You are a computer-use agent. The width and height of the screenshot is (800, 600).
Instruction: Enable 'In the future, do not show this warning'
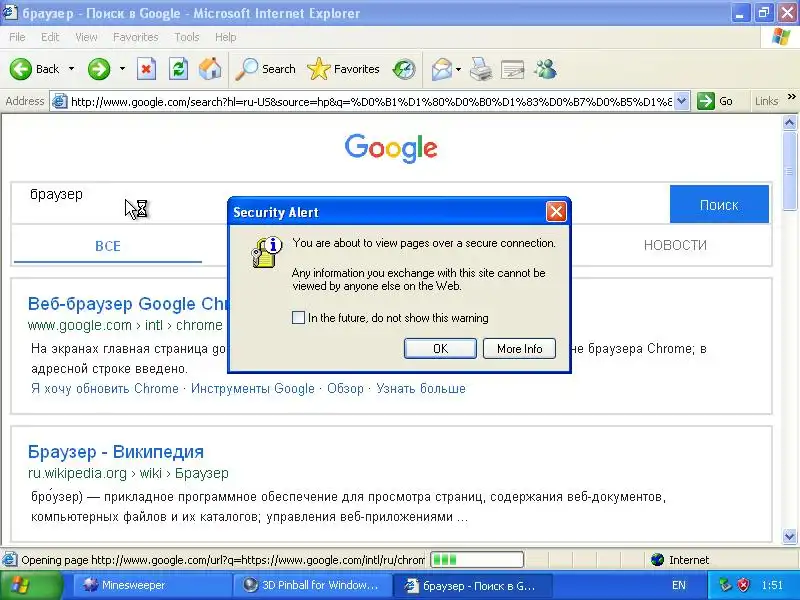click(x=298, y=317)
